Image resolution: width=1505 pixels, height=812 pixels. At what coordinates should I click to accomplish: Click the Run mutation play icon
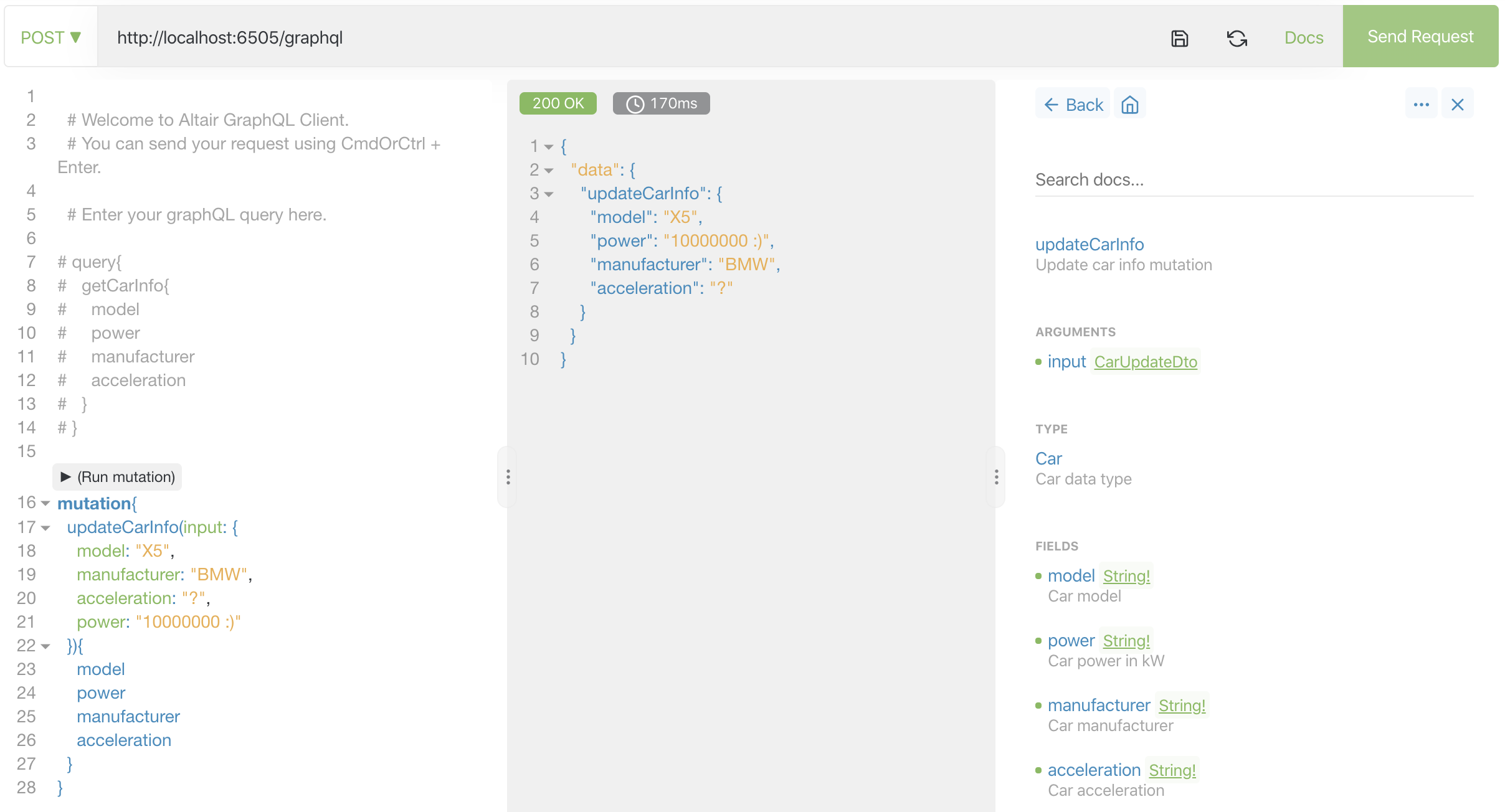coord(65,477)
